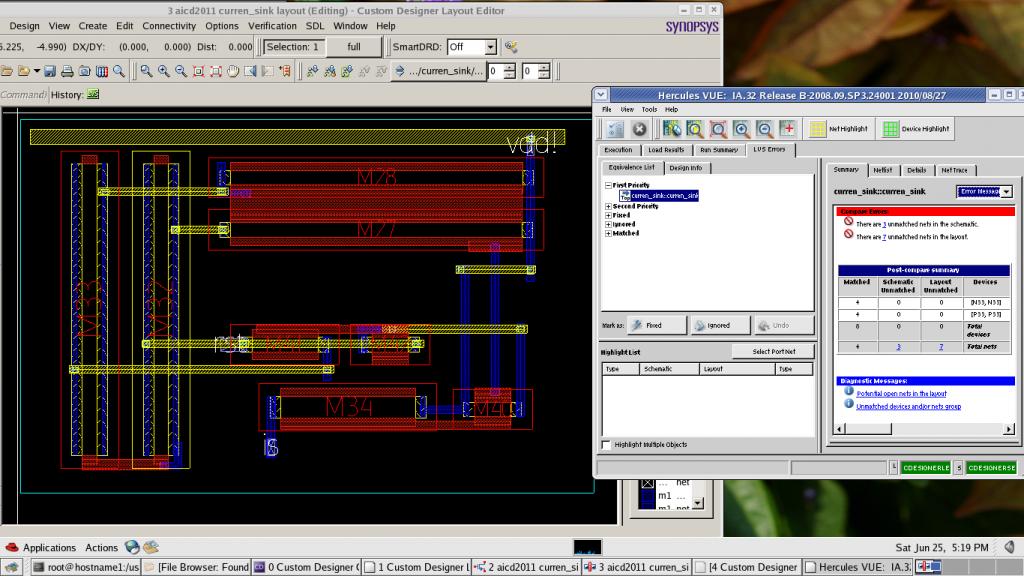Collapse the First Priority tree node
This screenshot has height=576, width=1024.
click(608, 185)
